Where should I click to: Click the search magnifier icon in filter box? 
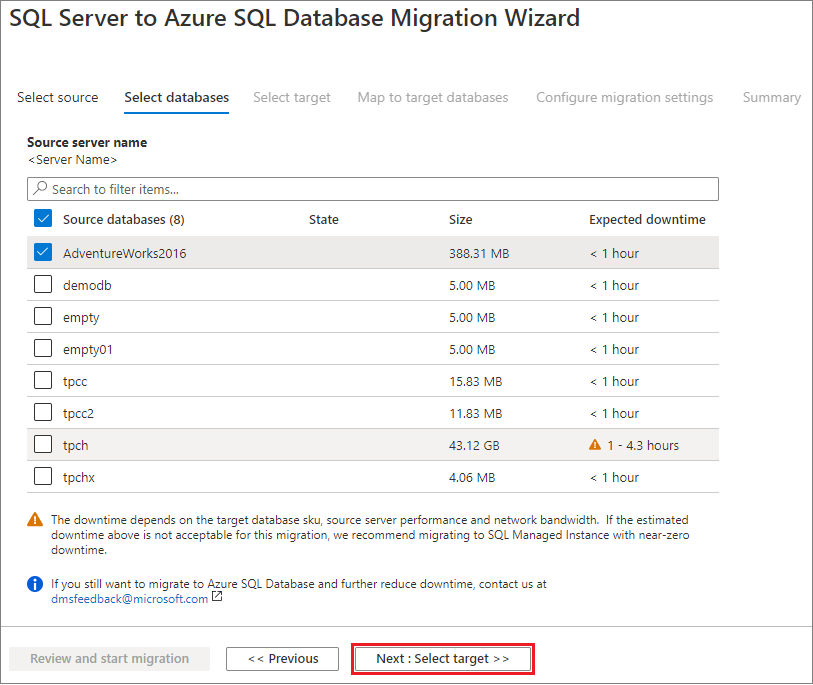tap(40, 189)
